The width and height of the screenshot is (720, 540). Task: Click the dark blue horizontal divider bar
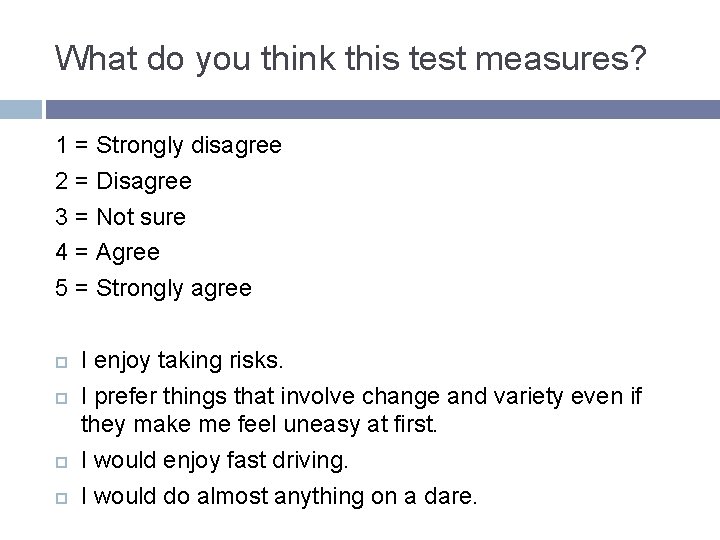click(383, 110)
